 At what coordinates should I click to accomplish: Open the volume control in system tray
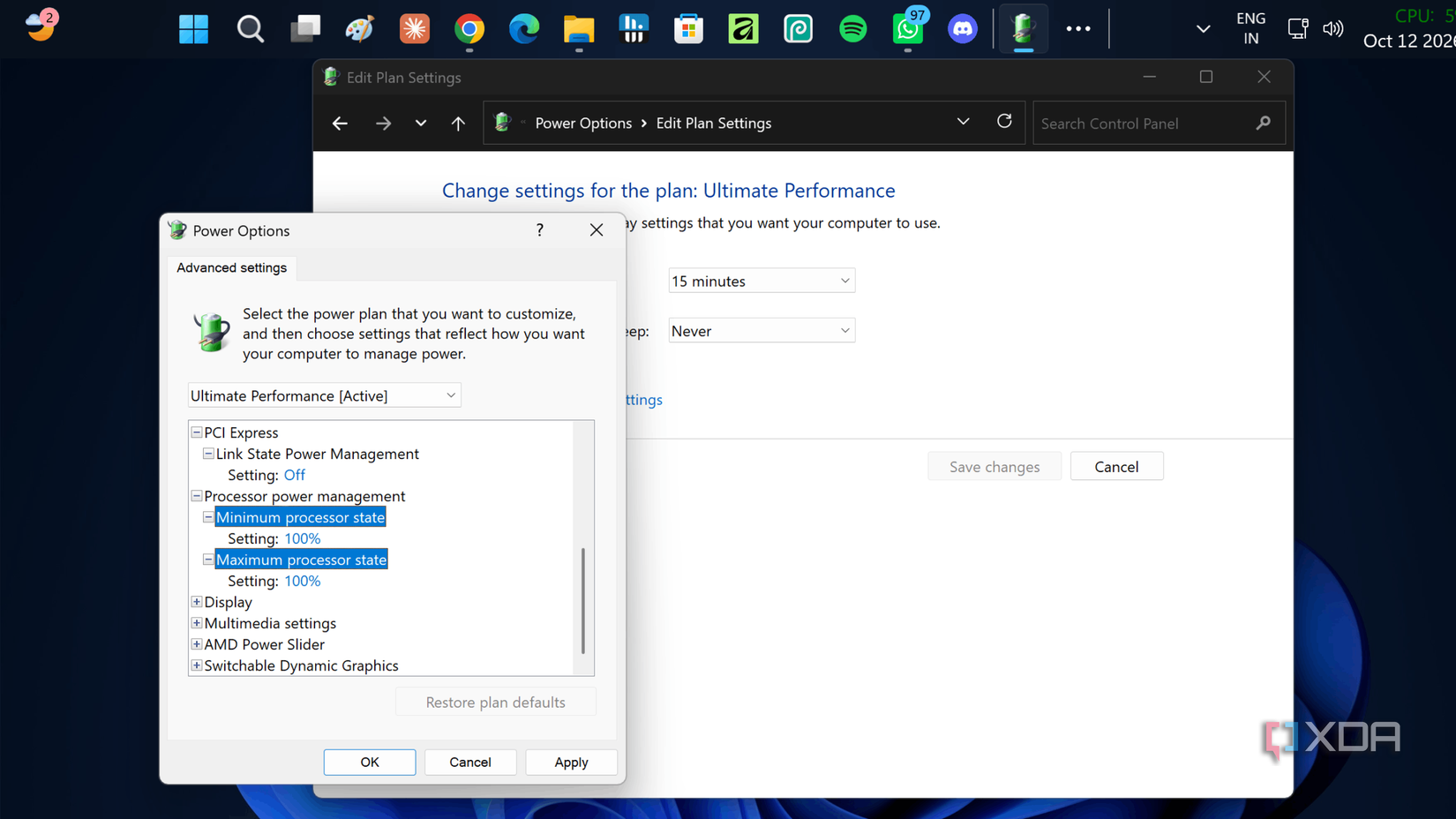point(1333,29)
